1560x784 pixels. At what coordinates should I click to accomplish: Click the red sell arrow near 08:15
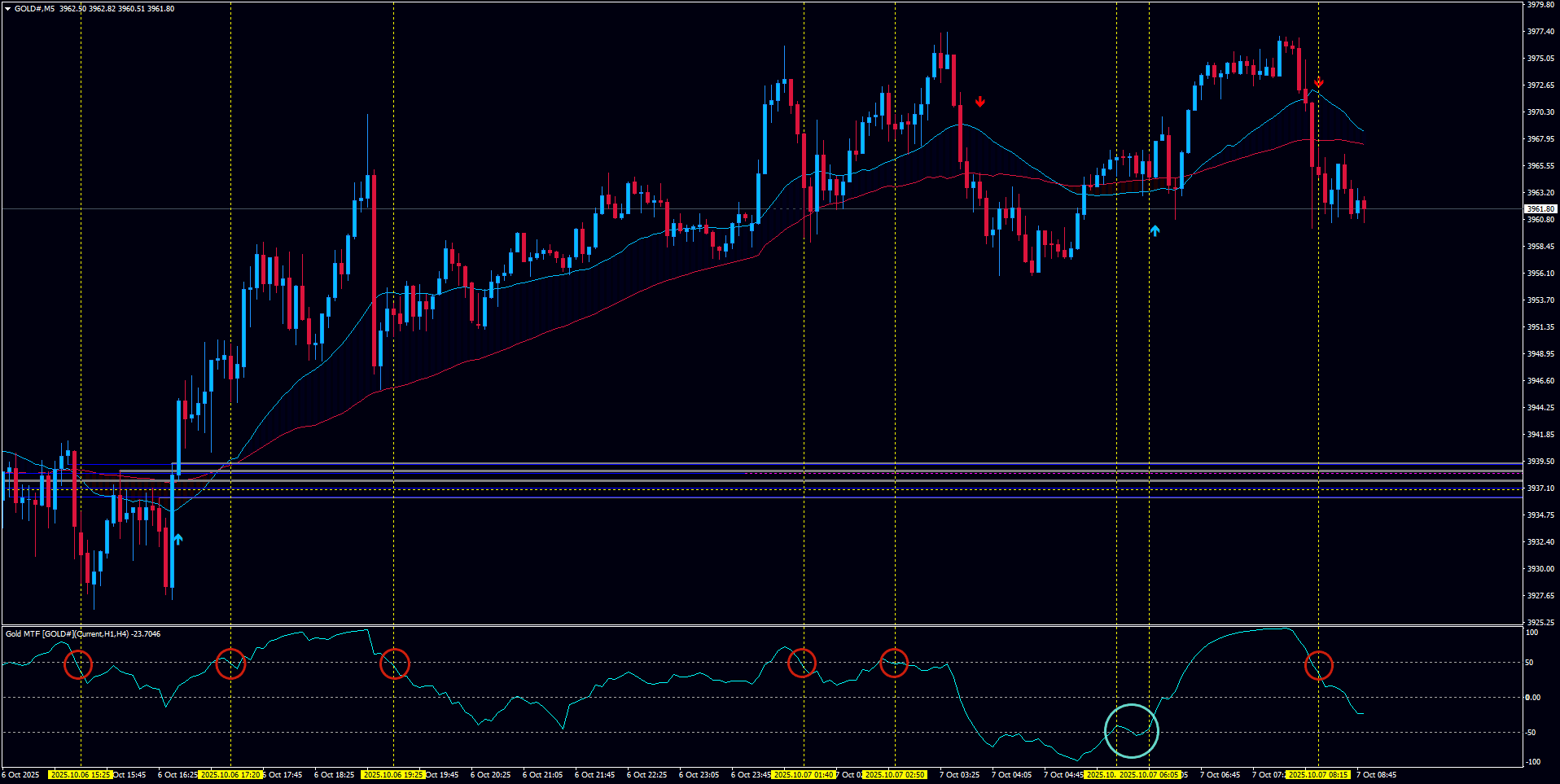pos(1318,82)
